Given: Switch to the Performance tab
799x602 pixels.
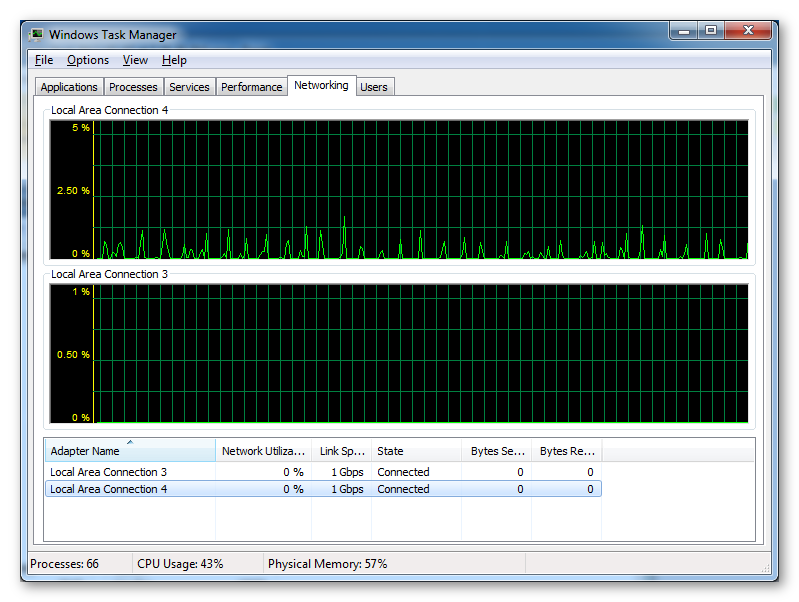Looking at the screenshot, I should pyautogui.click(x=251, y=87).
